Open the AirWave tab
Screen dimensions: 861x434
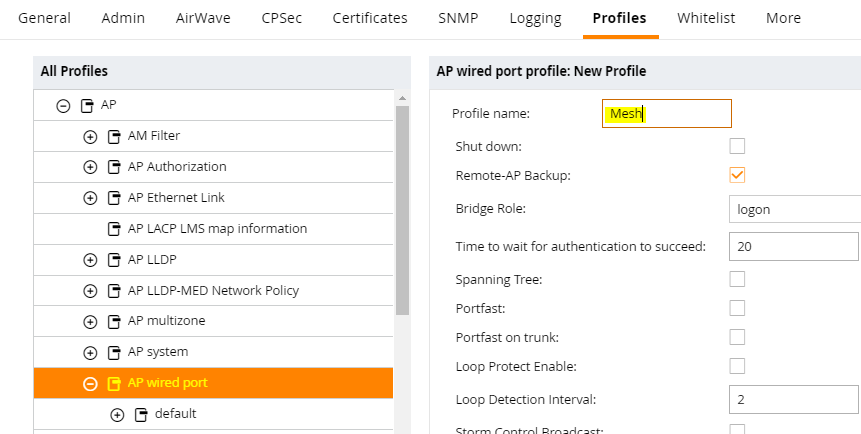203,18
